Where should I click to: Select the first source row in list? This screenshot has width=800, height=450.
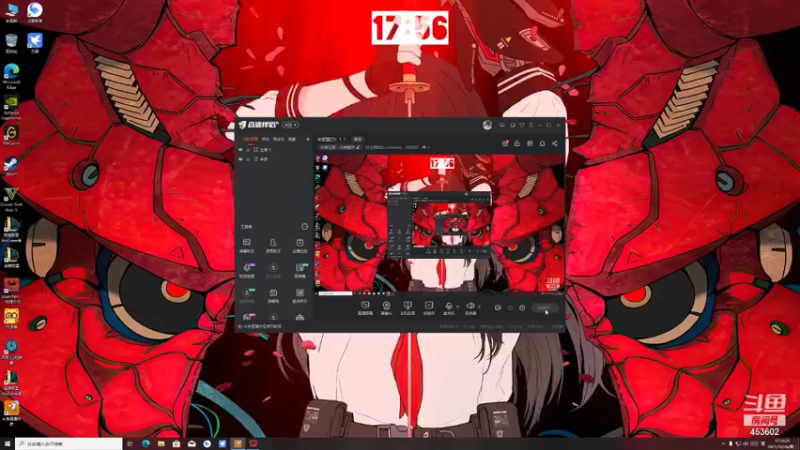coord(274,150)
